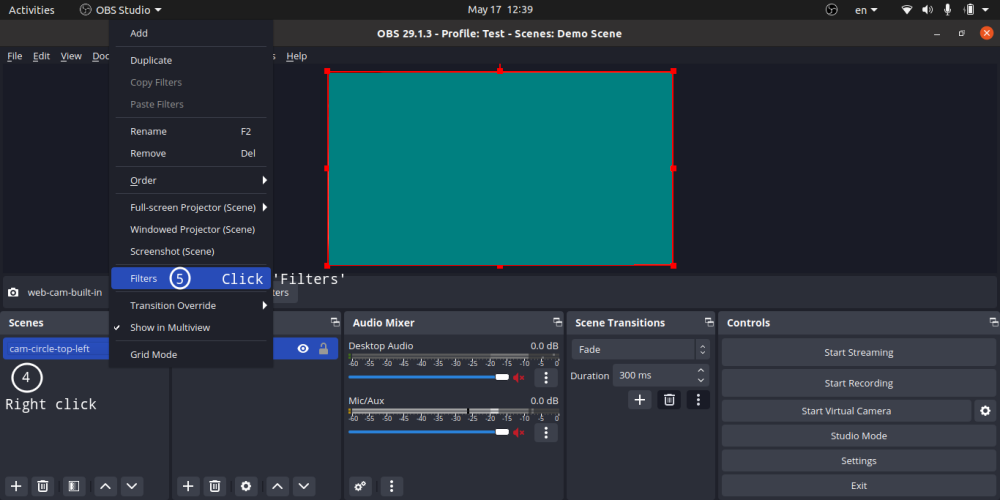Pop out the Sources dock

(x=334, y=323)
